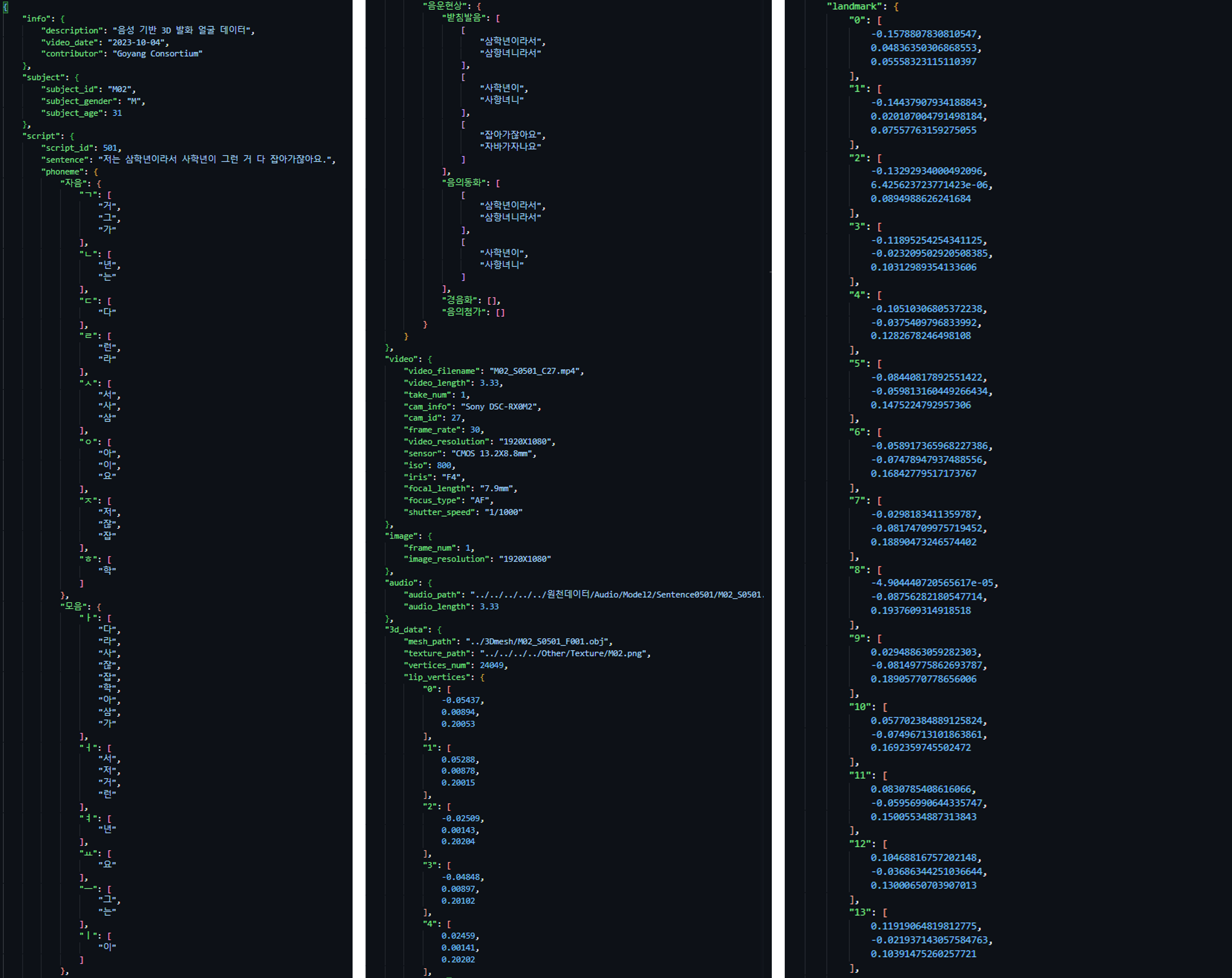1232x978 pixels.
Task: Click the landmark value 0.10468816757202148
Action: [x=924, y=858]
